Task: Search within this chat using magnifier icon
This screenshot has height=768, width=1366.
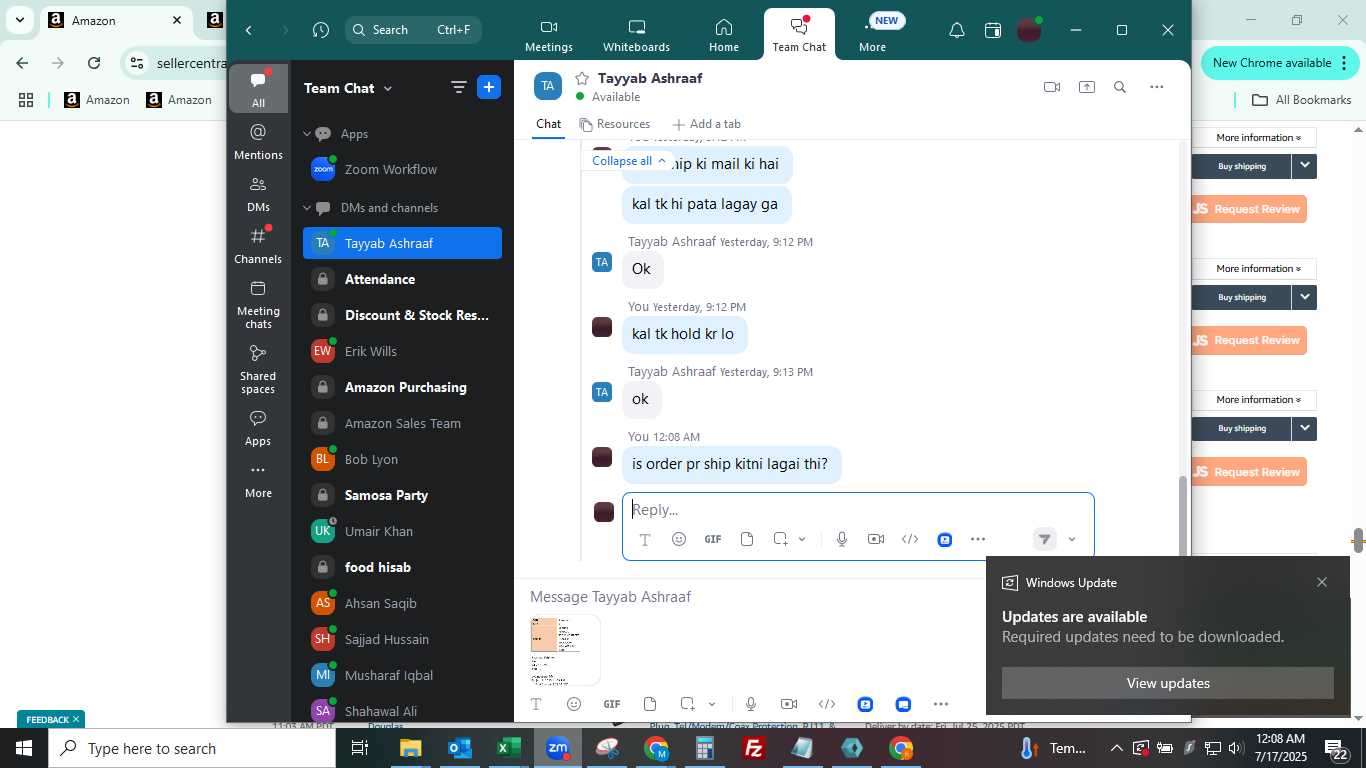Action: tap(1120, 87)
